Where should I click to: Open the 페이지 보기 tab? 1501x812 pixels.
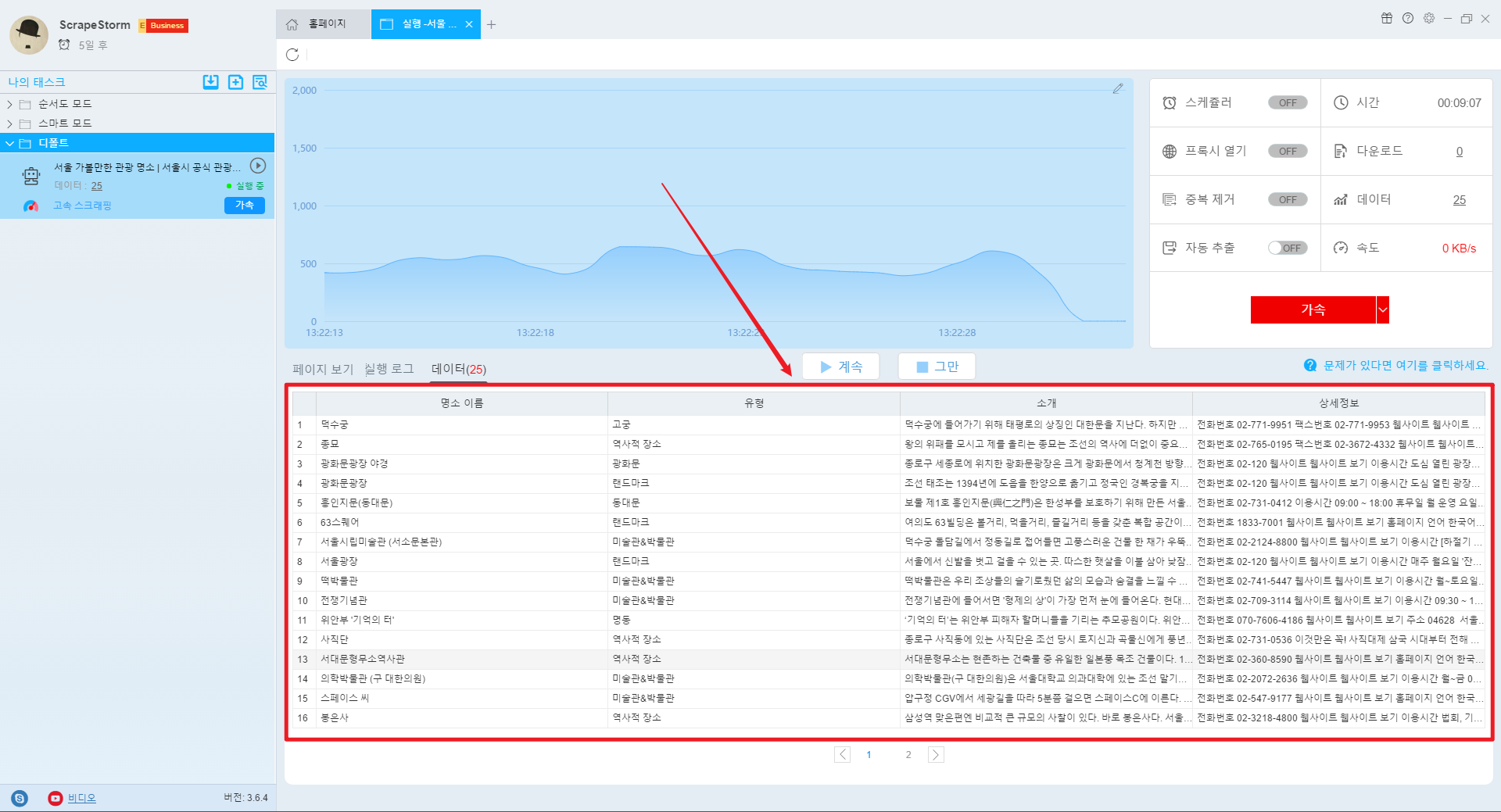pos(323,369)
